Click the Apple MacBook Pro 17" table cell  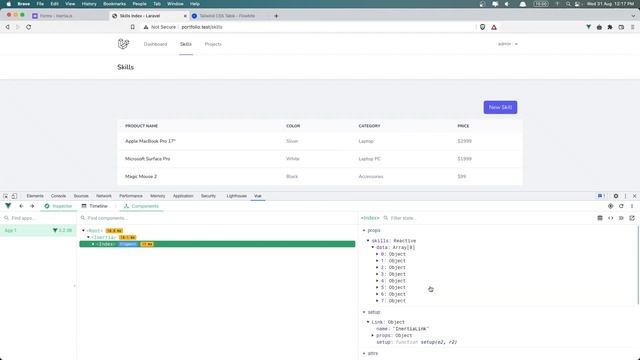(x=150, y=141)
